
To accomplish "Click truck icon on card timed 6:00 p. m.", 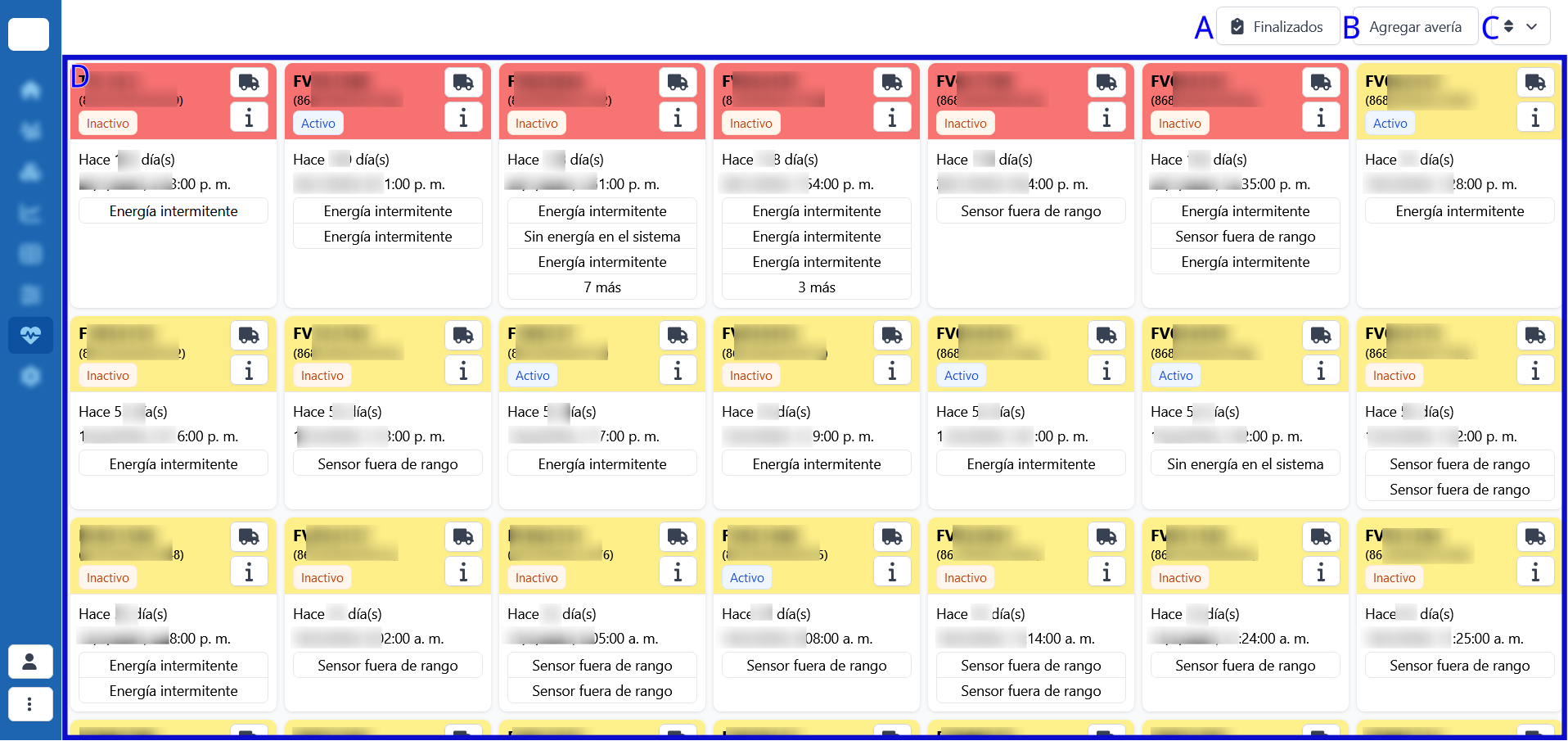I will pos(249,335).
